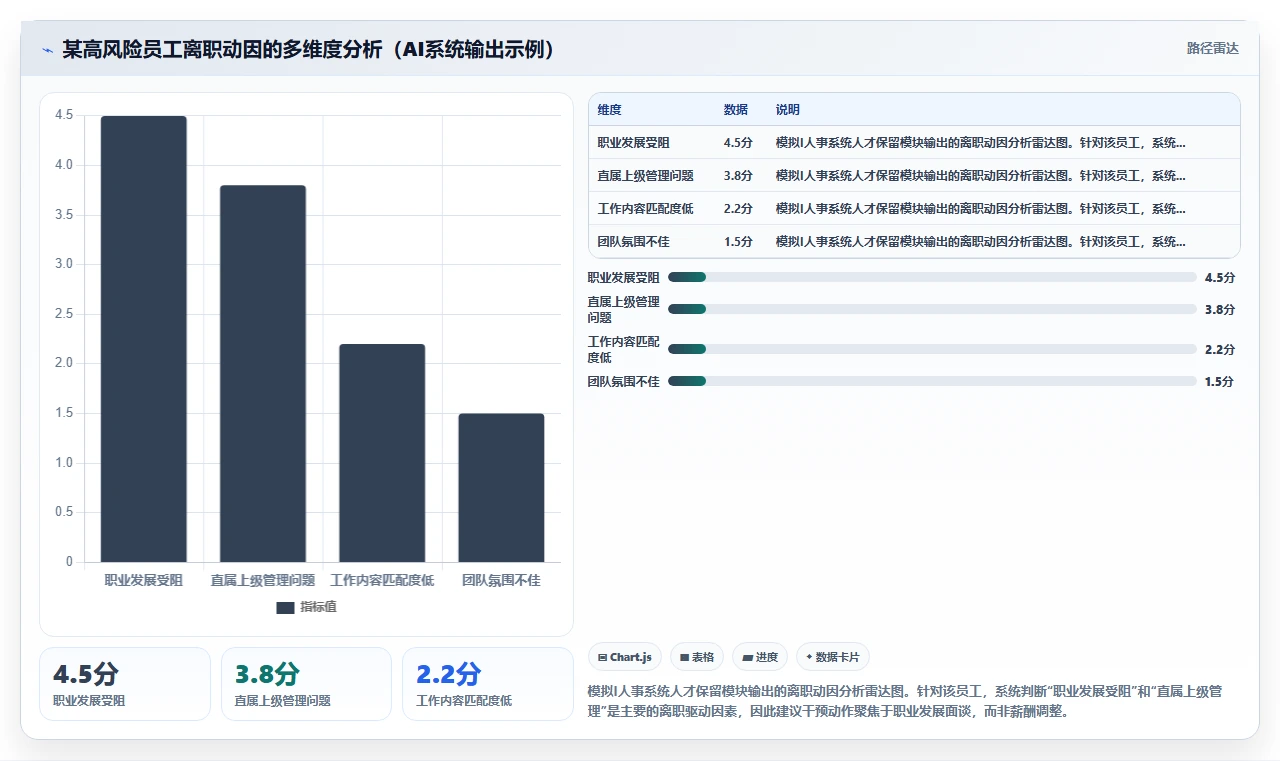Click the 工作内容匹配度低 bar in chart
The height and width of the screenshot is (761, 1280).
(382, 453)
